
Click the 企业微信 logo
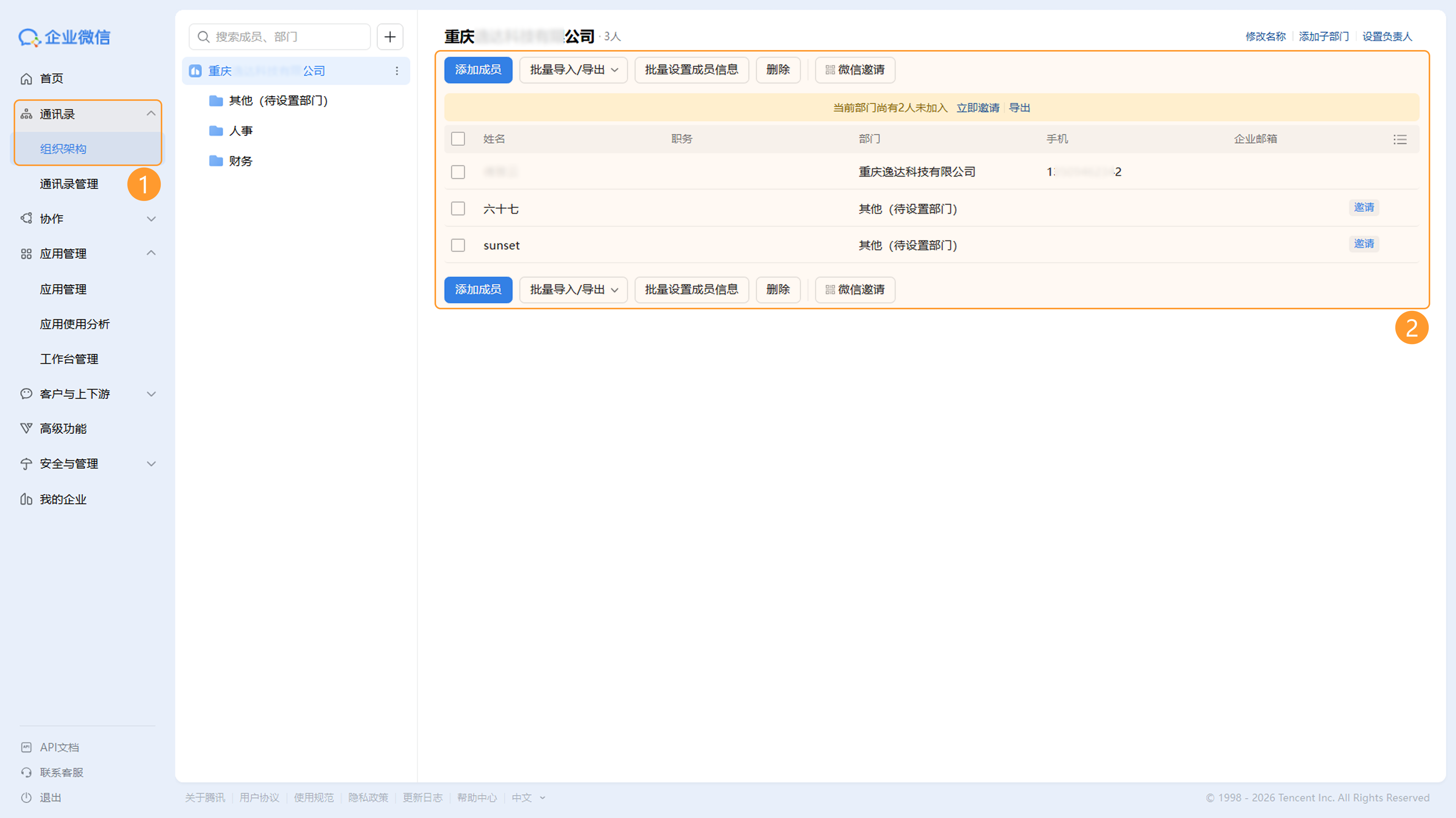64,37
